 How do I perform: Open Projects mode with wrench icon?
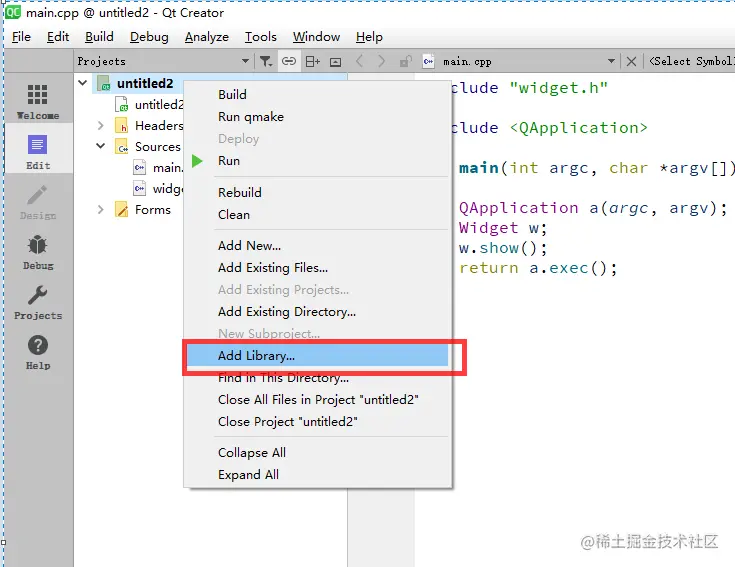point(38,302)
